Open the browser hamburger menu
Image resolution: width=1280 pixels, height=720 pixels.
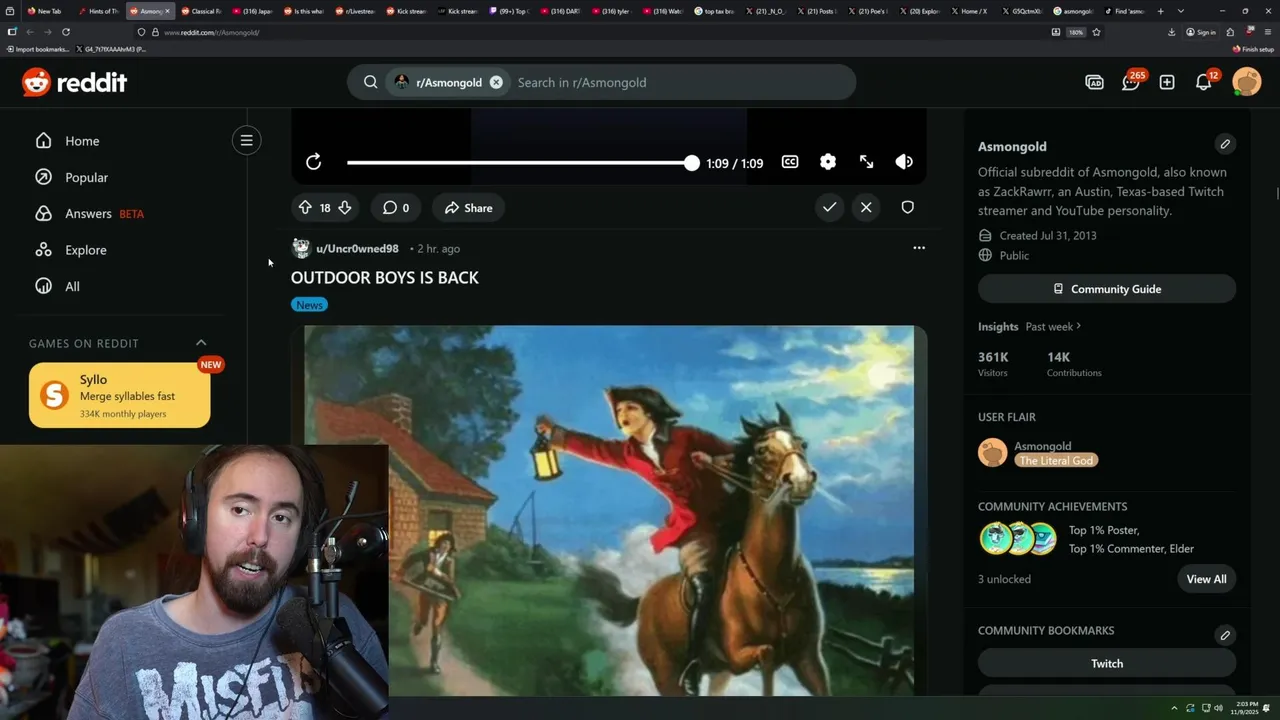(1267, 32)
